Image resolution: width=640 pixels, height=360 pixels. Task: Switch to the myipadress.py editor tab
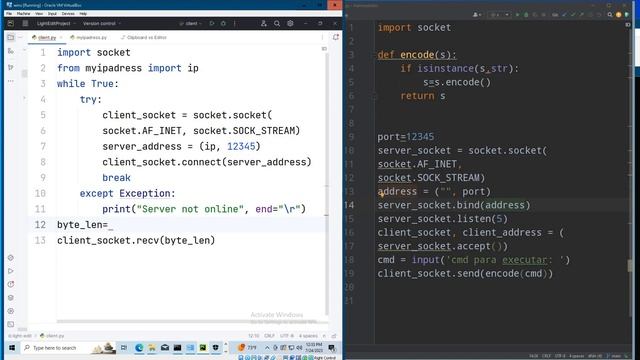89,37
